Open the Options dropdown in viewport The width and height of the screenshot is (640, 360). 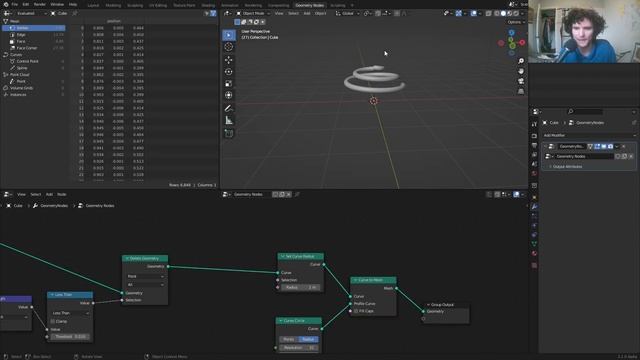(516, 22)
